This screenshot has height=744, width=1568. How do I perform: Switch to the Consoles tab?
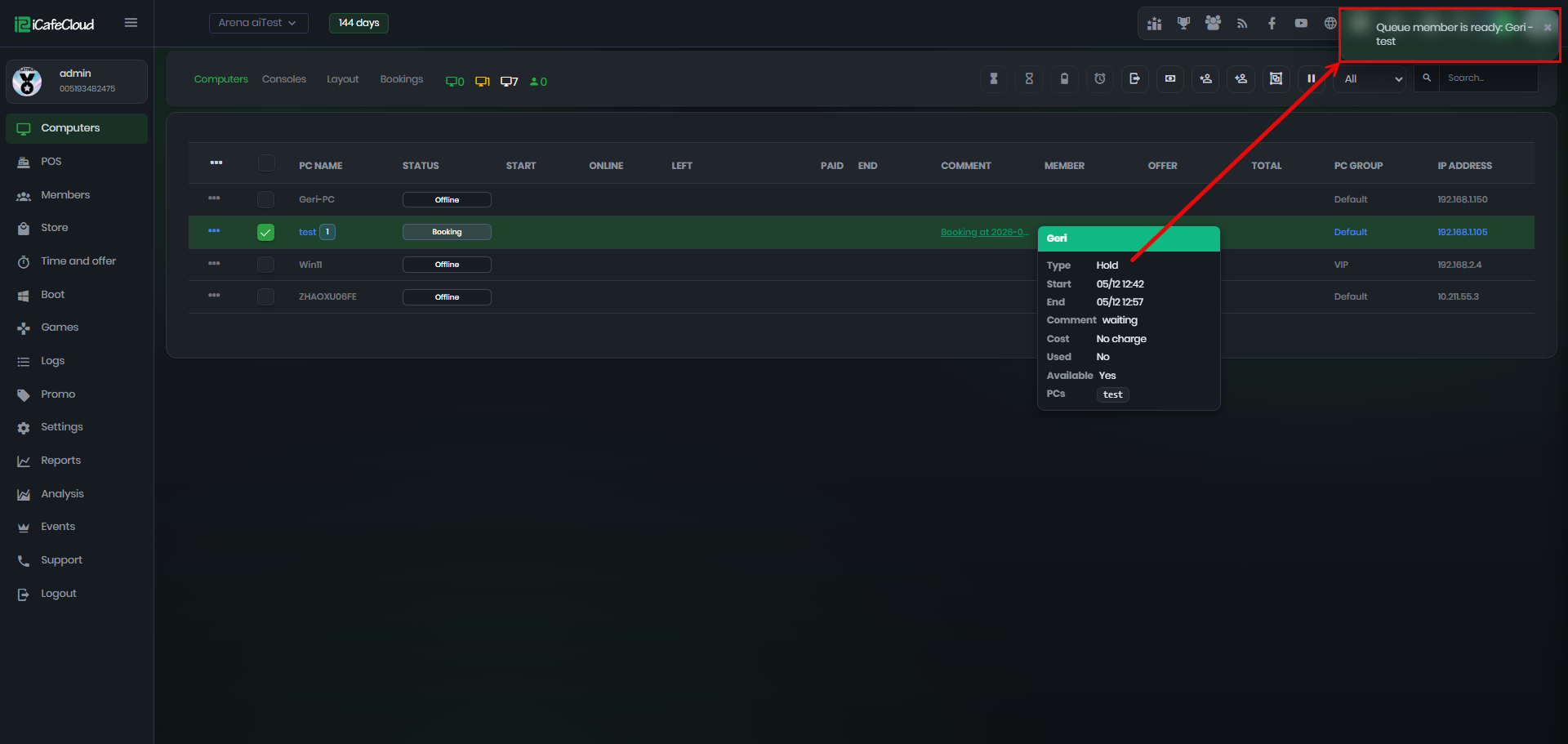click(284, 79)
